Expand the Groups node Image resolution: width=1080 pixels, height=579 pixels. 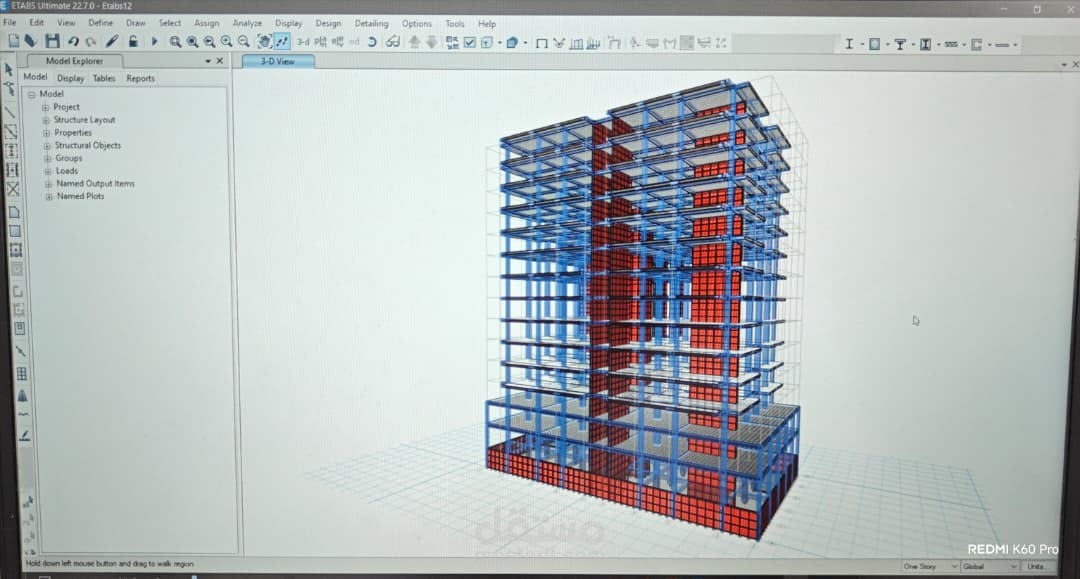click(48, 158)
